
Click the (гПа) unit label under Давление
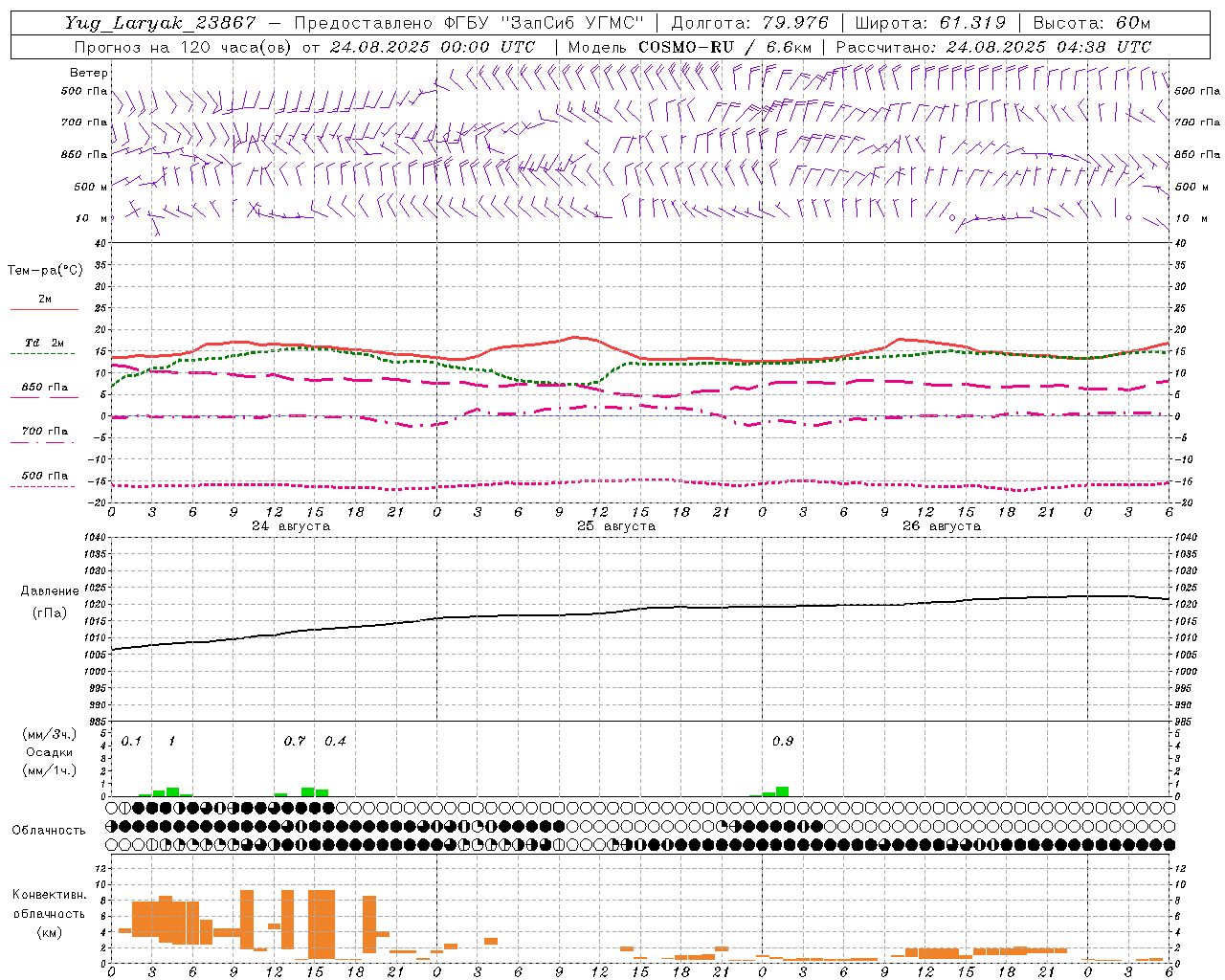coord(49,613)
